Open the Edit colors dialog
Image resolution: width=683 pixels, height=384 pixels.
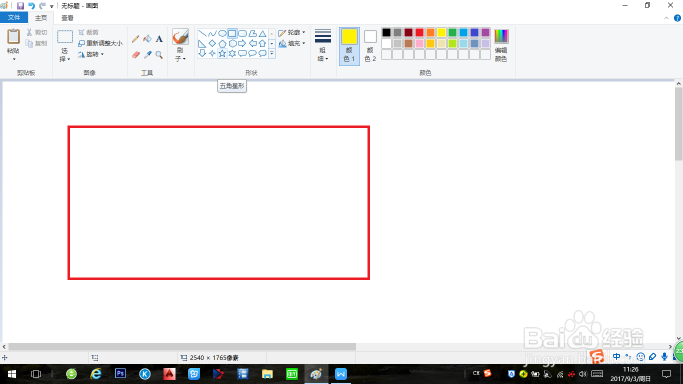[x=501, y=46]
